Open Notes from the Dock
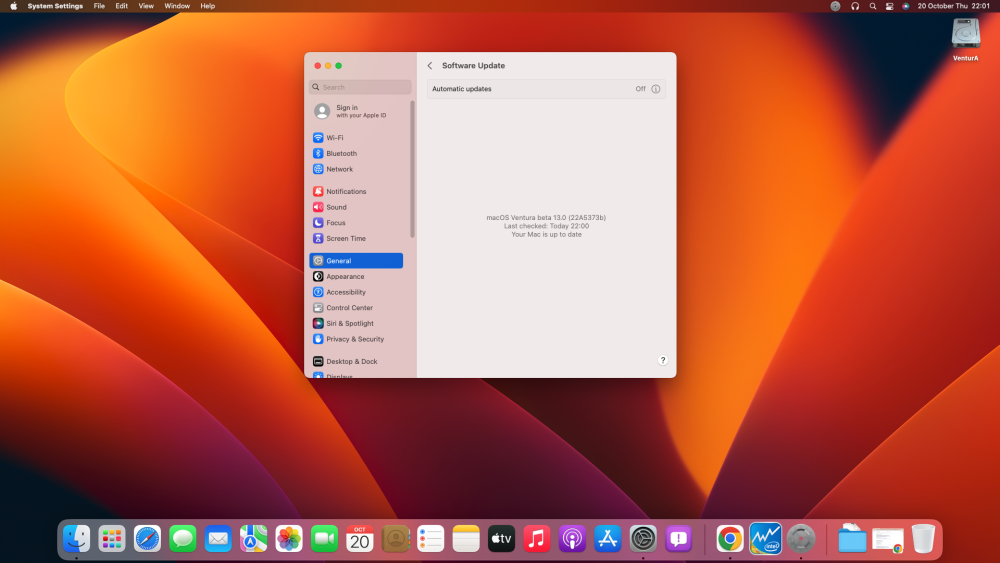Screen dimensions: 1000x563 tap(466, 539)
